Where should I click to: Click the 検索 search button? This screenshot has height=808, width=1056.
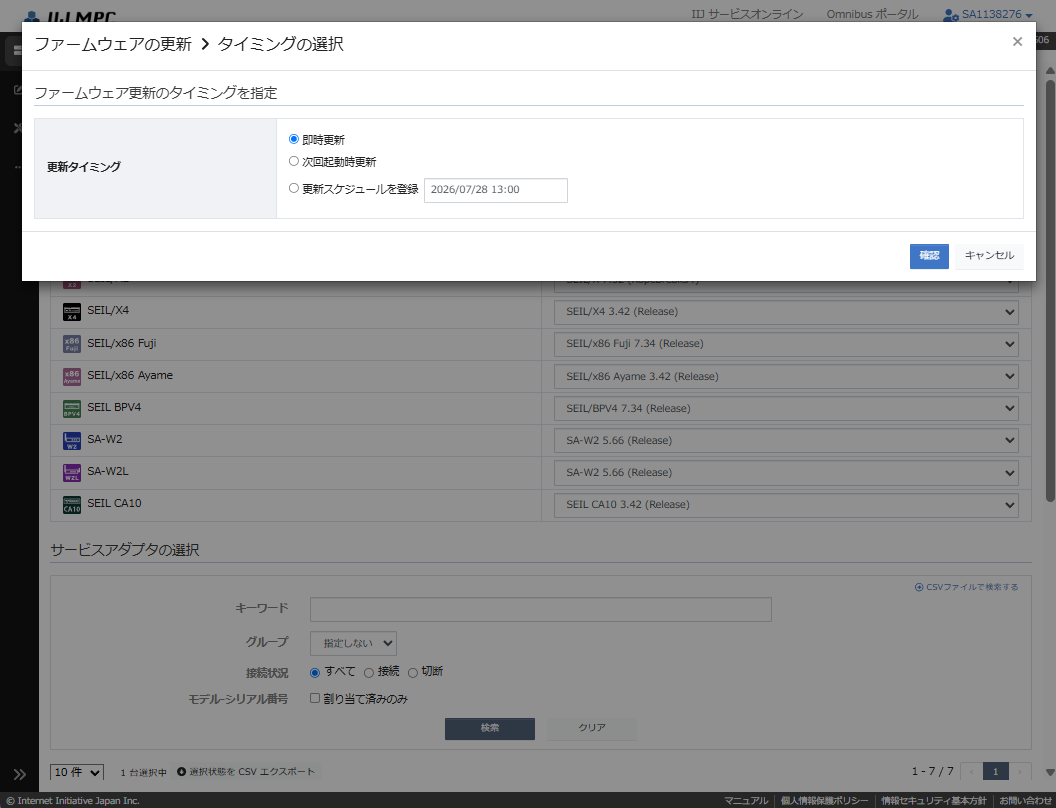coord(490,729)
